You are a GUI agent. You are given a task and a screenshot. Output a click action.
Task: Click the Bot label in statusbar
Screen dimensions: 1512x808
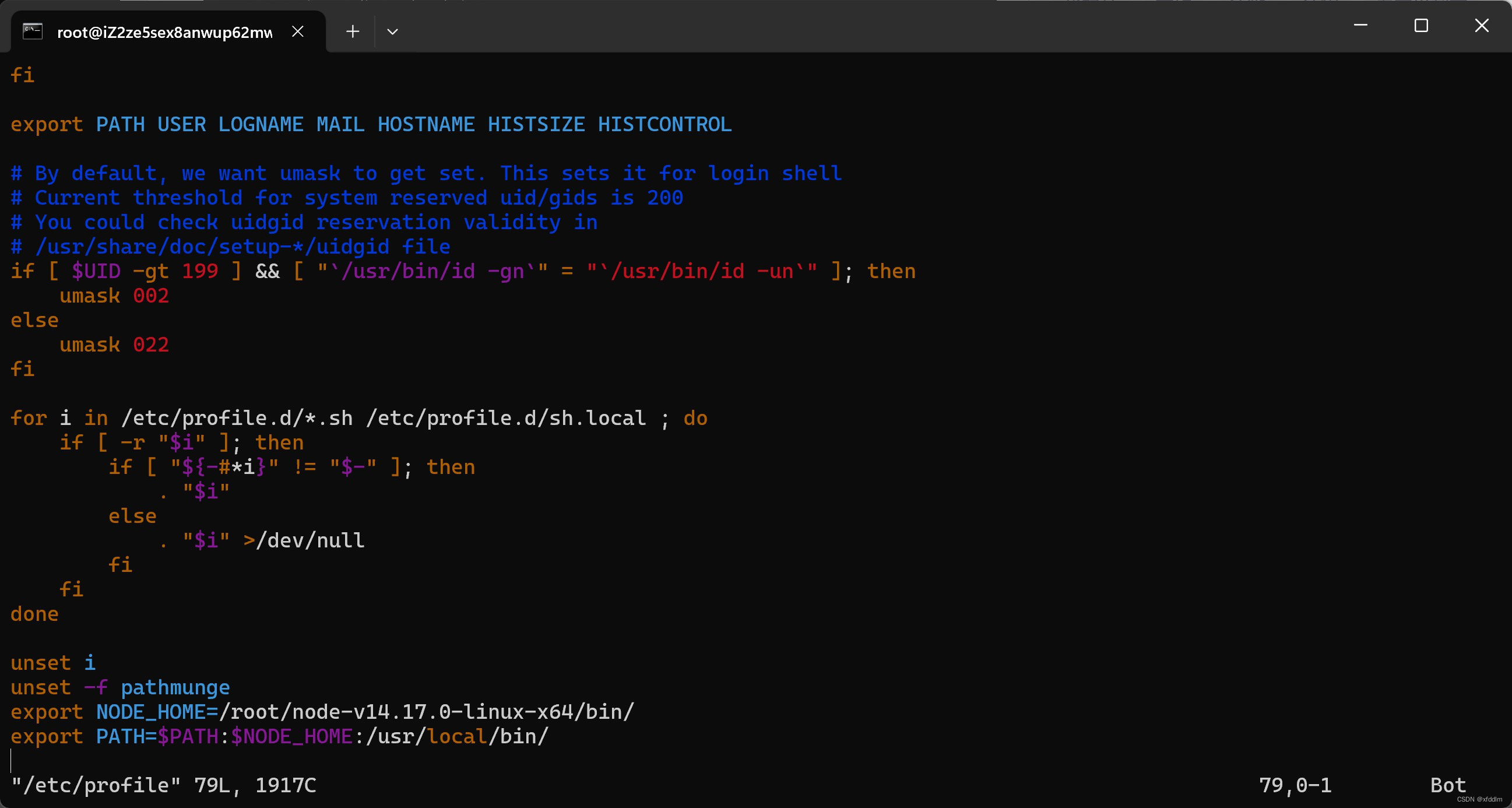(1455, 783)
